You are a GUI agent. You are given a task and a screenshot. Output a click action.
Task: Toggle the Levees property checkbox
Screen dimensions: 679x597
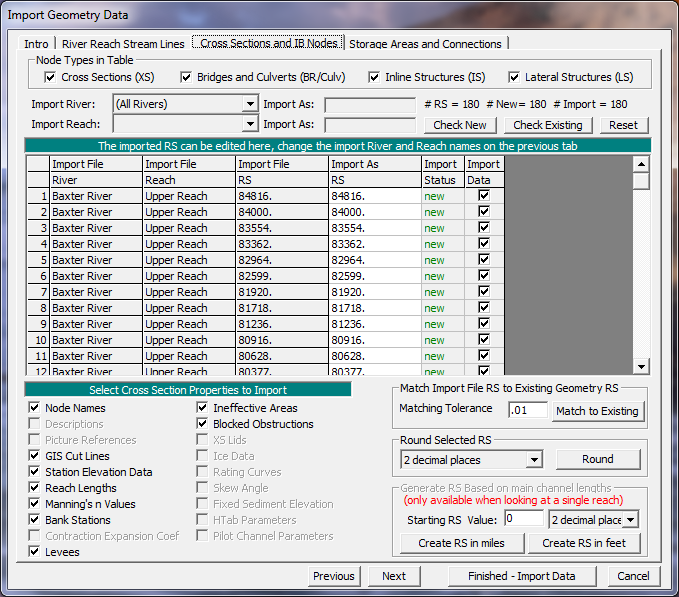[35, 552]
